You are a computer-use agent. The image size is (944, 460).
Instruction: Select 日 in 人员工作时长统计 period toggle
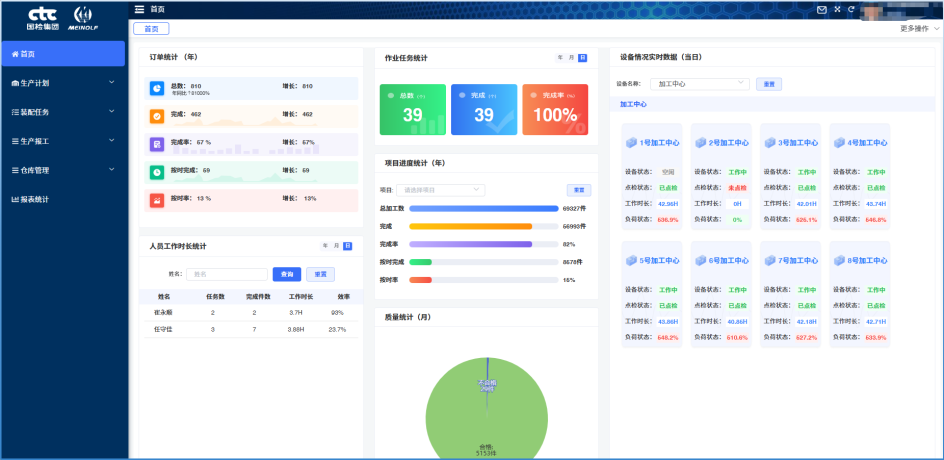(x=348, y=246)
